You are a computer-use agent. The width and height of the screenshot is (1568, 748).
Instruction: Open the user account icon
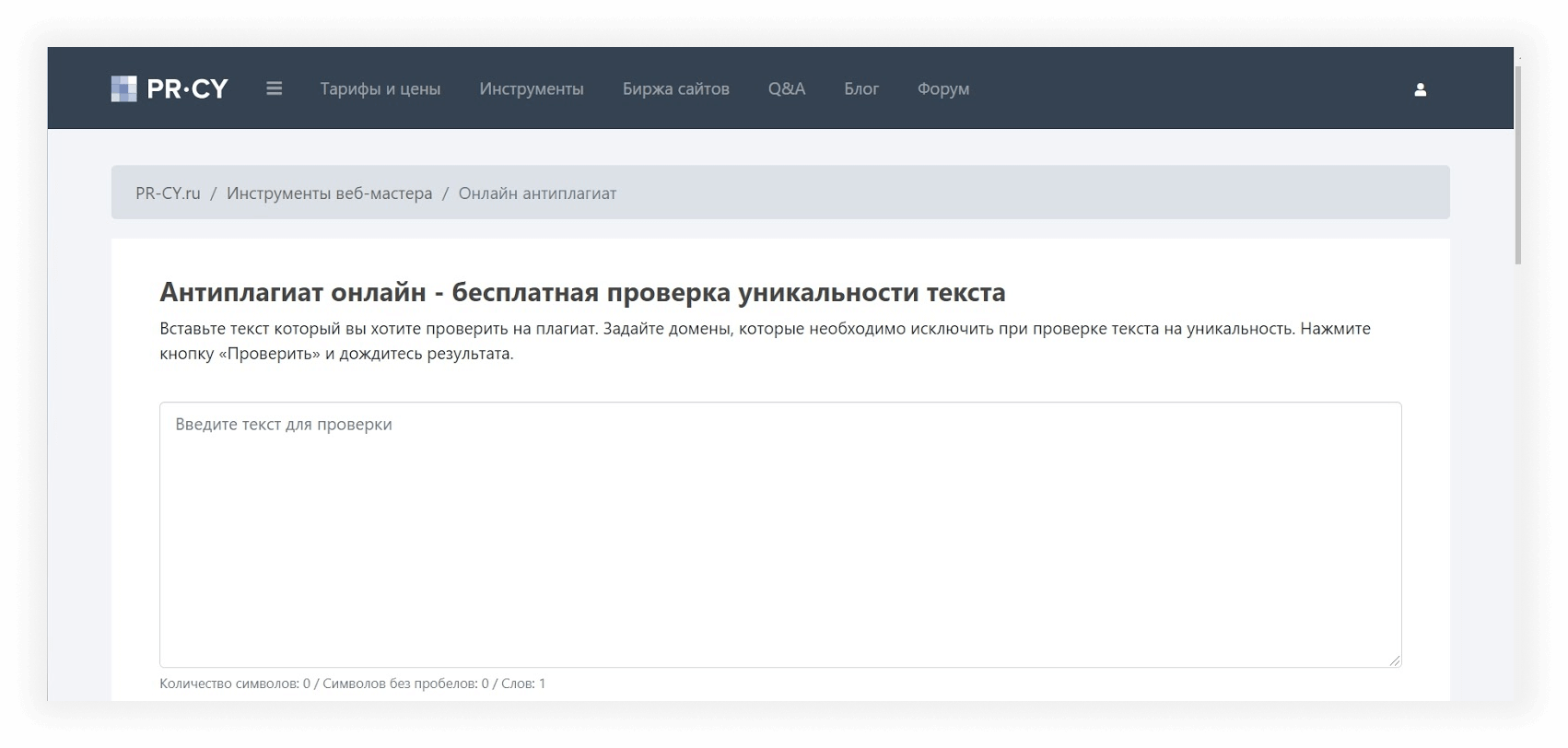pos(1420,89)
